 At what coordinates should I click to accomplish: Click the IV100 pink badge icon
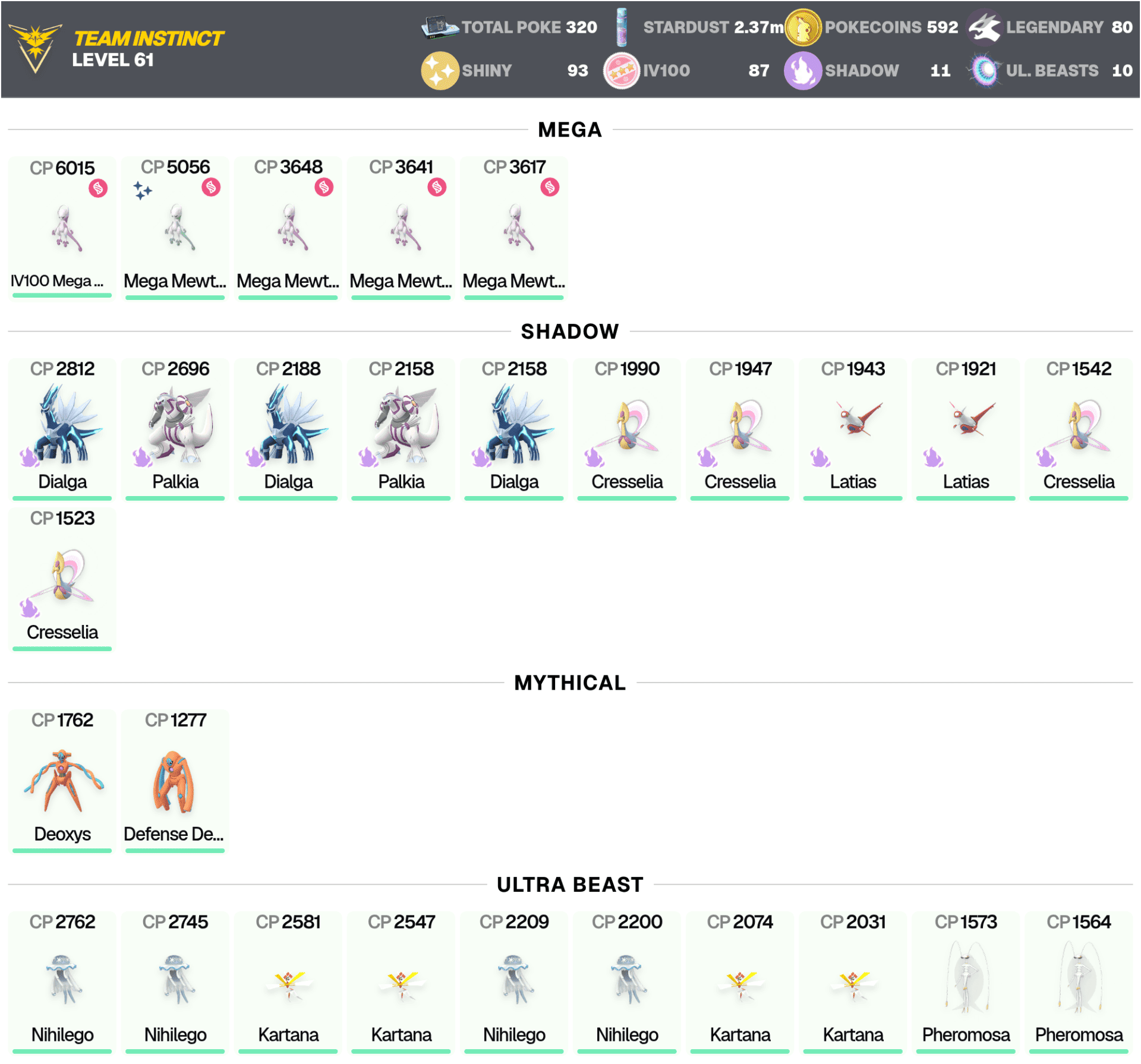(621, 71)
